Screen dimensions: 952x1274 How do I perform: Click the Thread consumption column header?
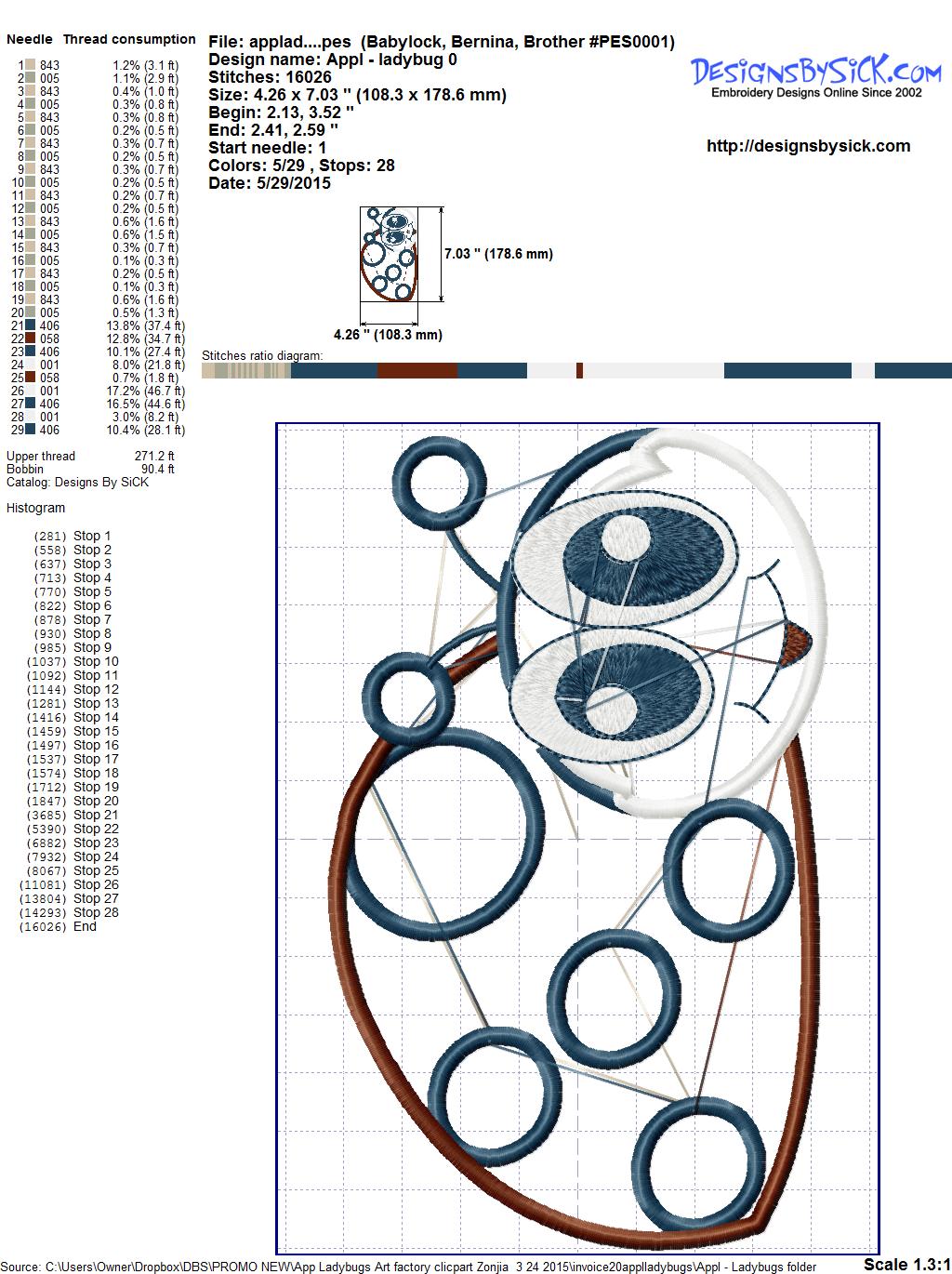[129, 39]
